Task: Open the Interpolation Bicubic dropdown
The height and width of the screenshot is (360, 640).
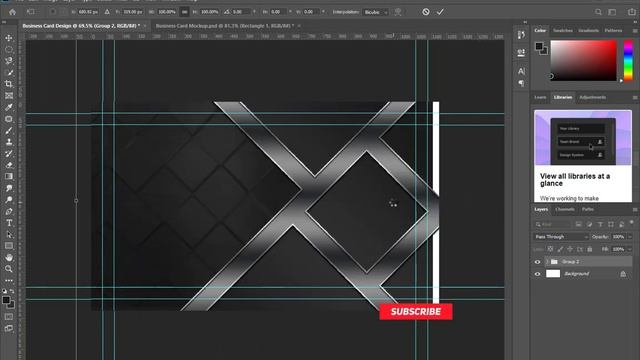Action: [x=376, y=12]
